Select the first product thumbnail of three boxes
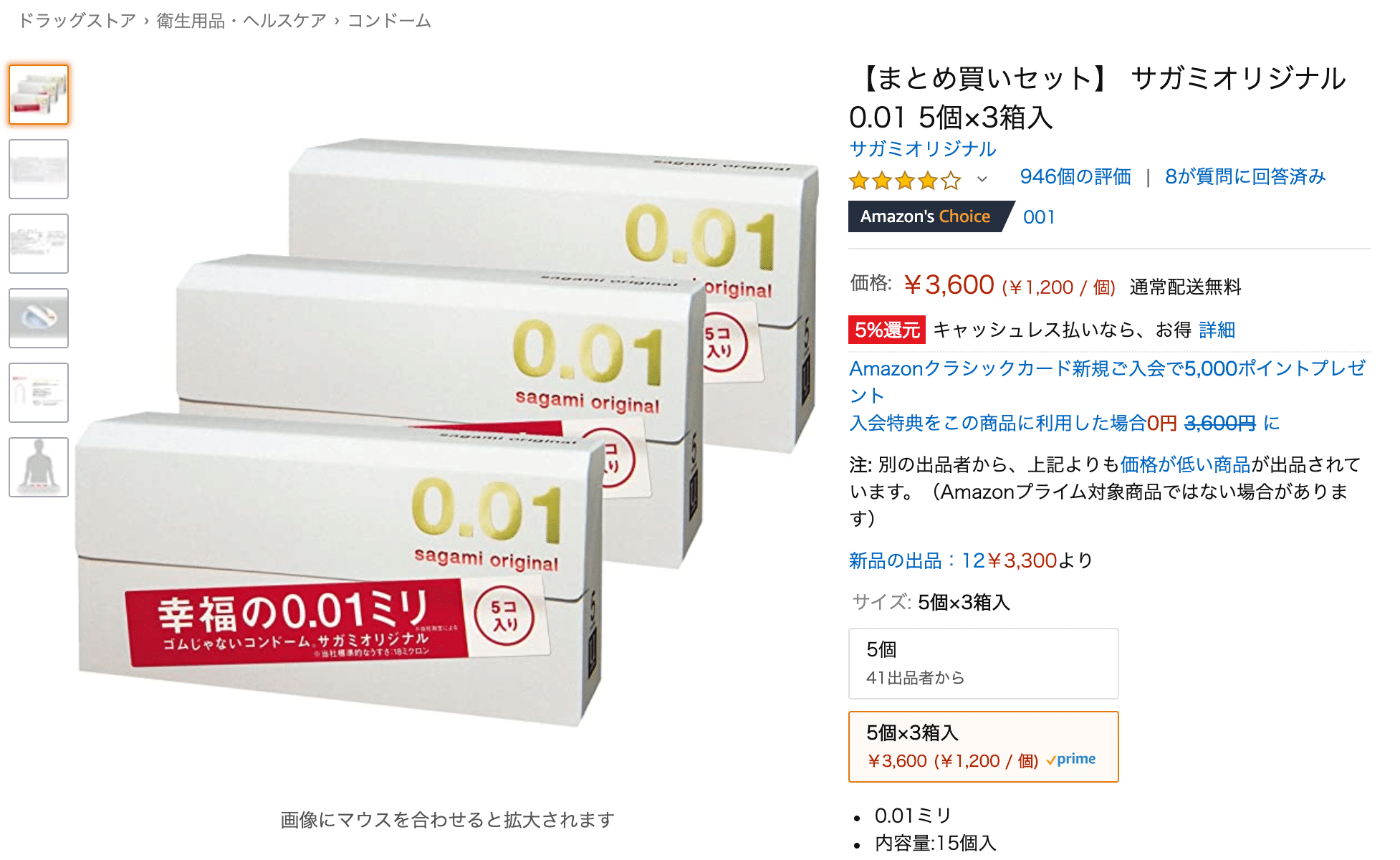Image resolution: width=1400 pixels, height=860 pixels. (39, 95)
